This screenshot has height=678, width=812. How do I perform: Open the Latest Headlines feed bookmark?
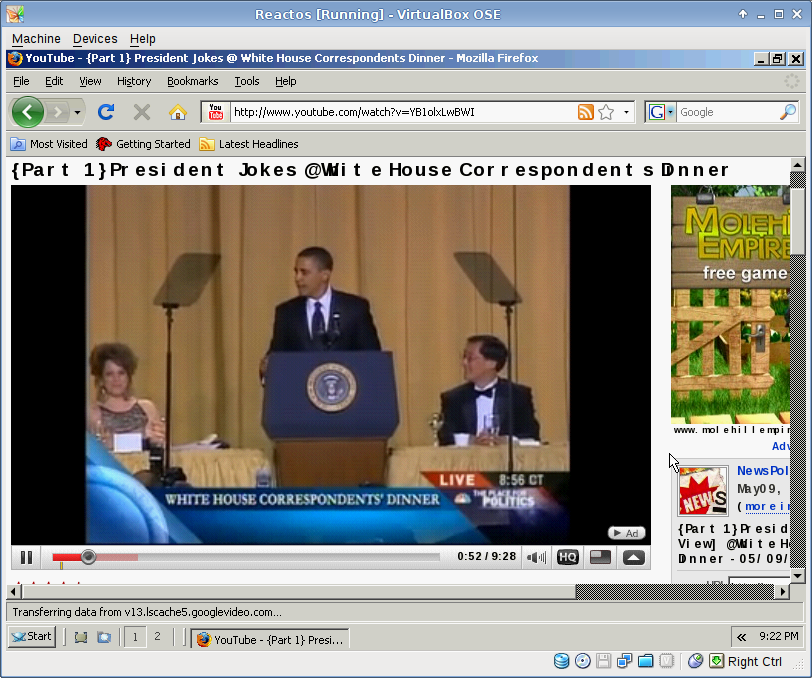pyautogui.click(x=249, y=144)
